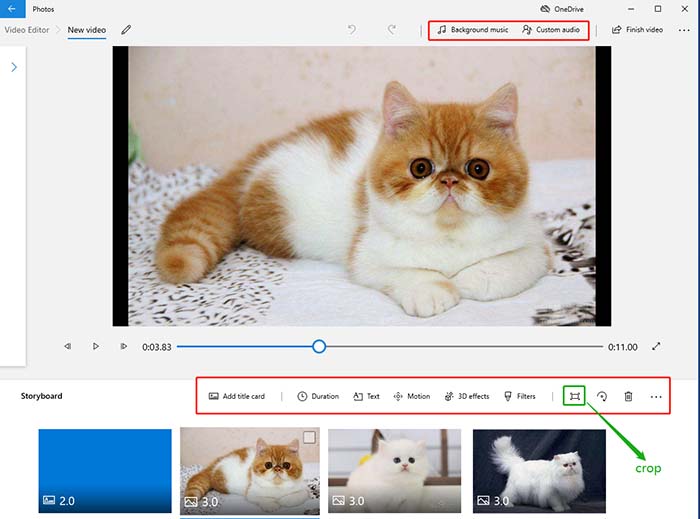
Task: Step back one frame
Action: click(67, 346)
